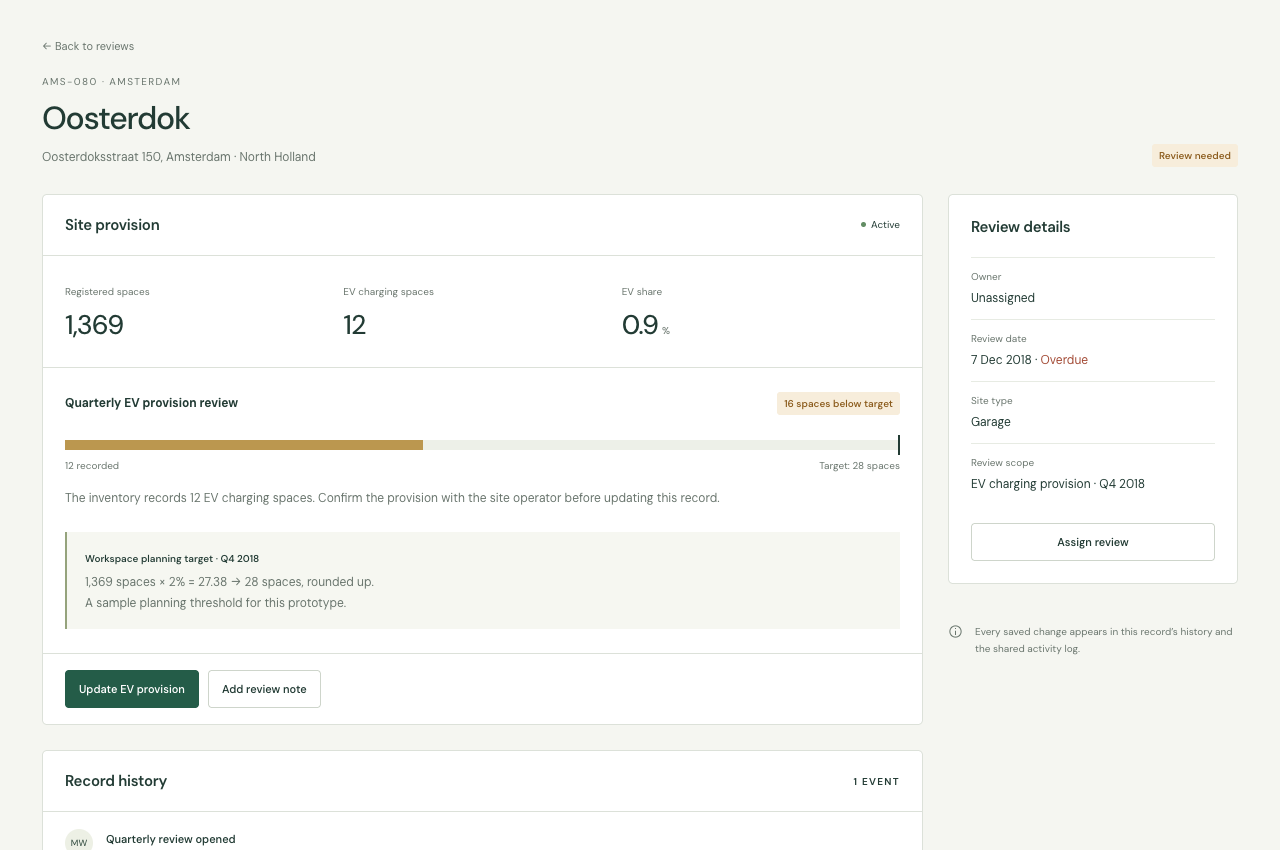Viewport: 1280px width, 850px height.
Task: Click the '1 EVENT' counter in Record history
Action: point(876,782)
